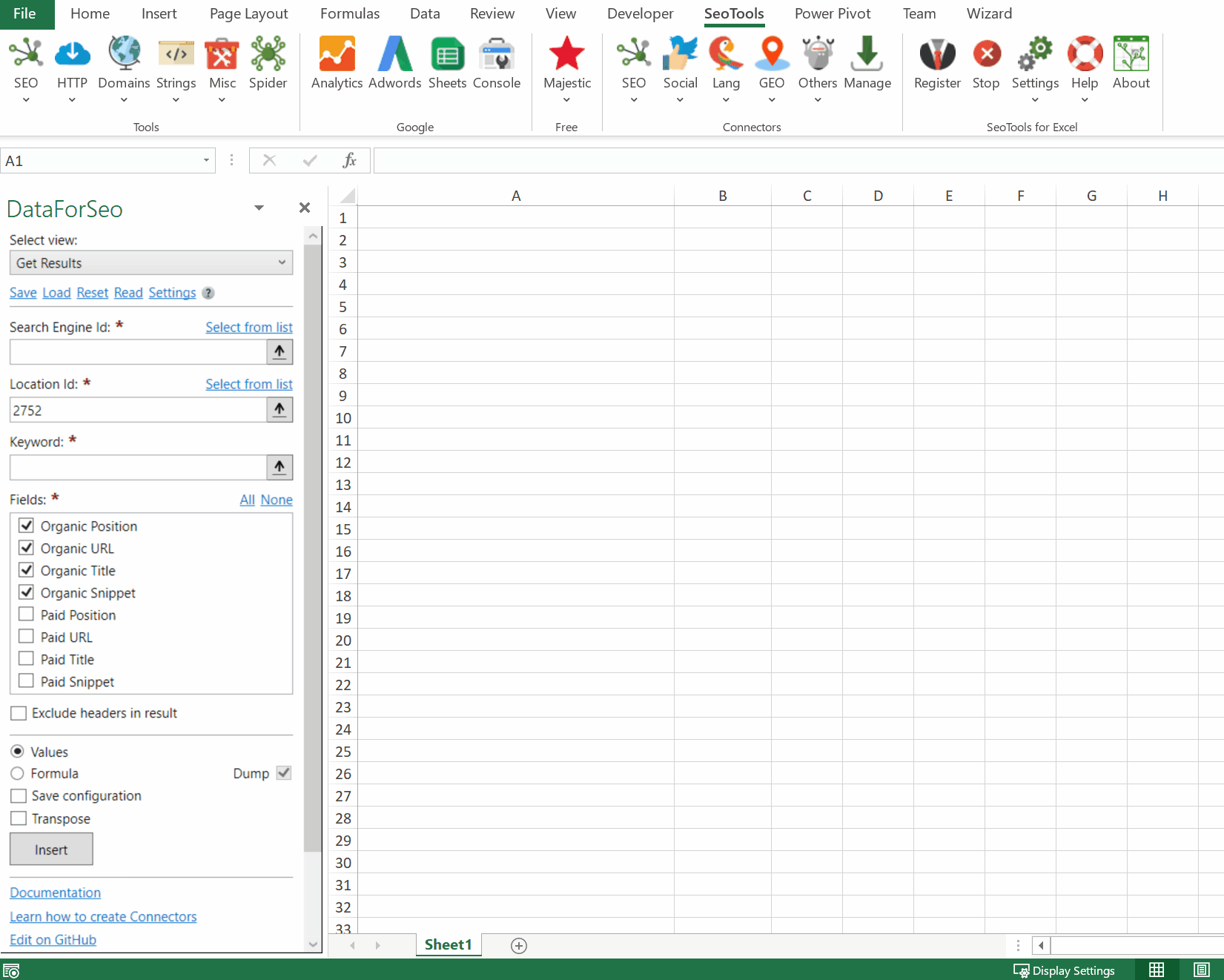The image size is (1224, 980).
Task: Check Paid Position field
Action: [x=26, y=615]
